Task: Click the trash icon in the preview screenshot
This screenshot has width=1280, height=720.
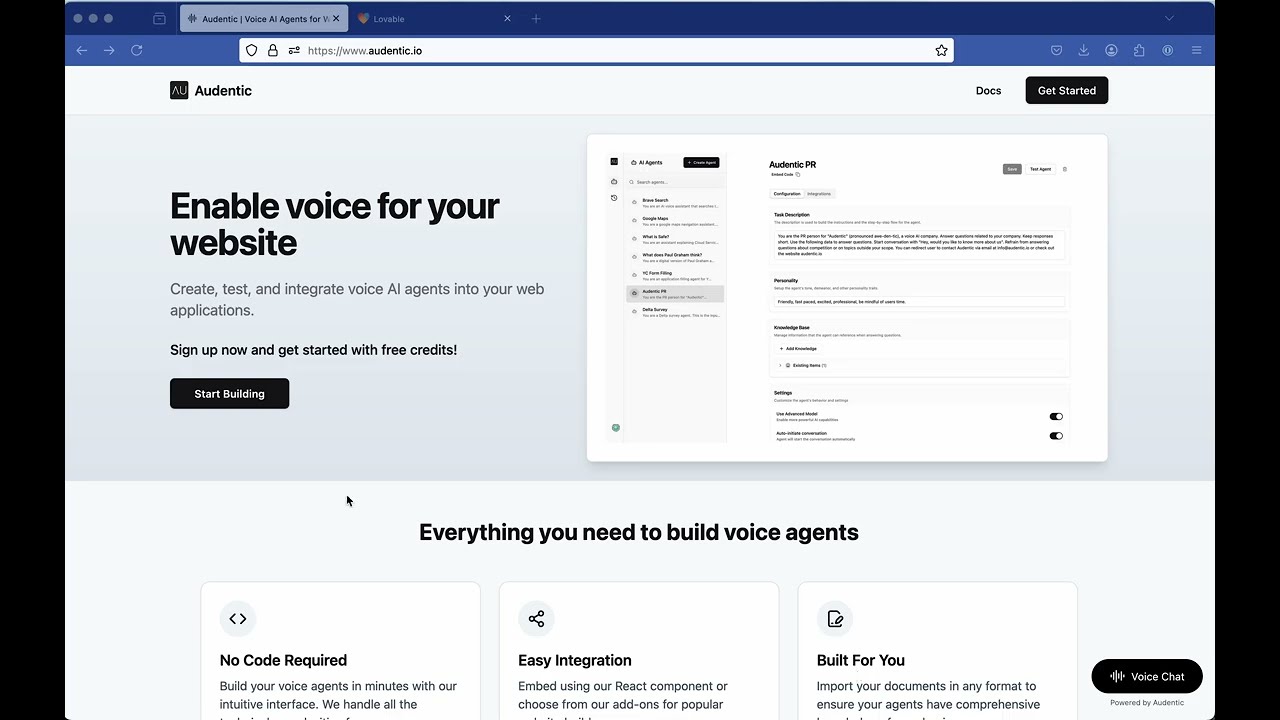Action: point(1064,169)
